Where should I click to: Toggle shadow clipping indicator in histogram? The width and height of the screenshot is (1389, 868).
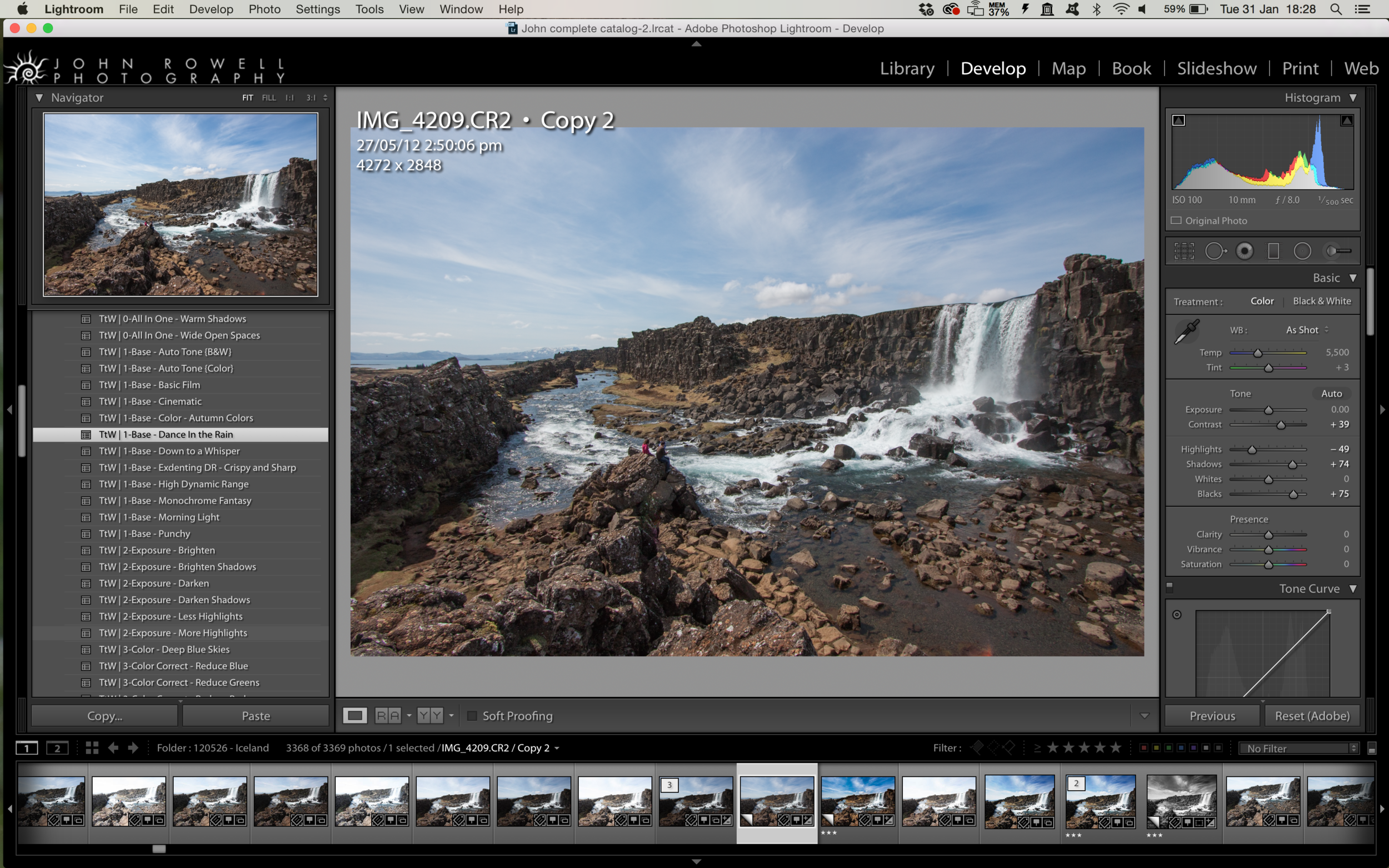tap(1178, 121)
